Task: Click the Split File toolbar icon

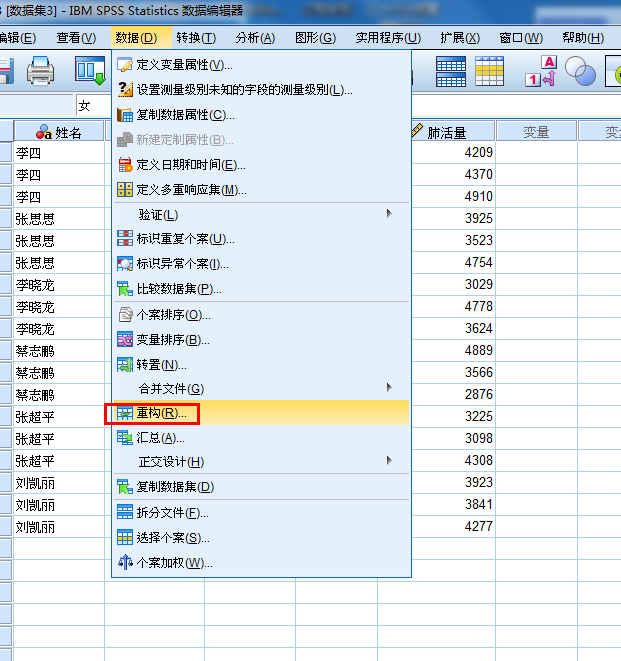Action: point(451,71)
